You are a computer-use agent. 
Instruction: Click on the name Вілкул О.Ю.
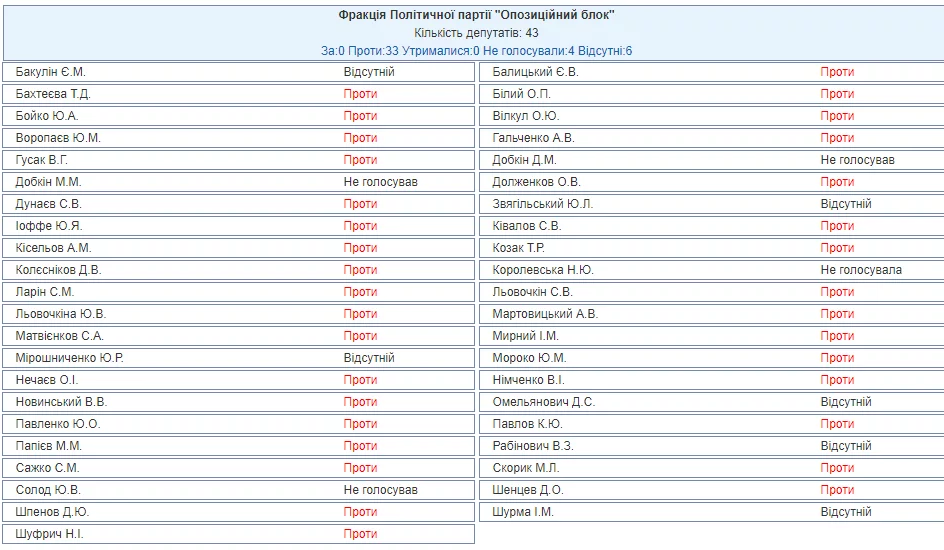click(x=525, y=116)
